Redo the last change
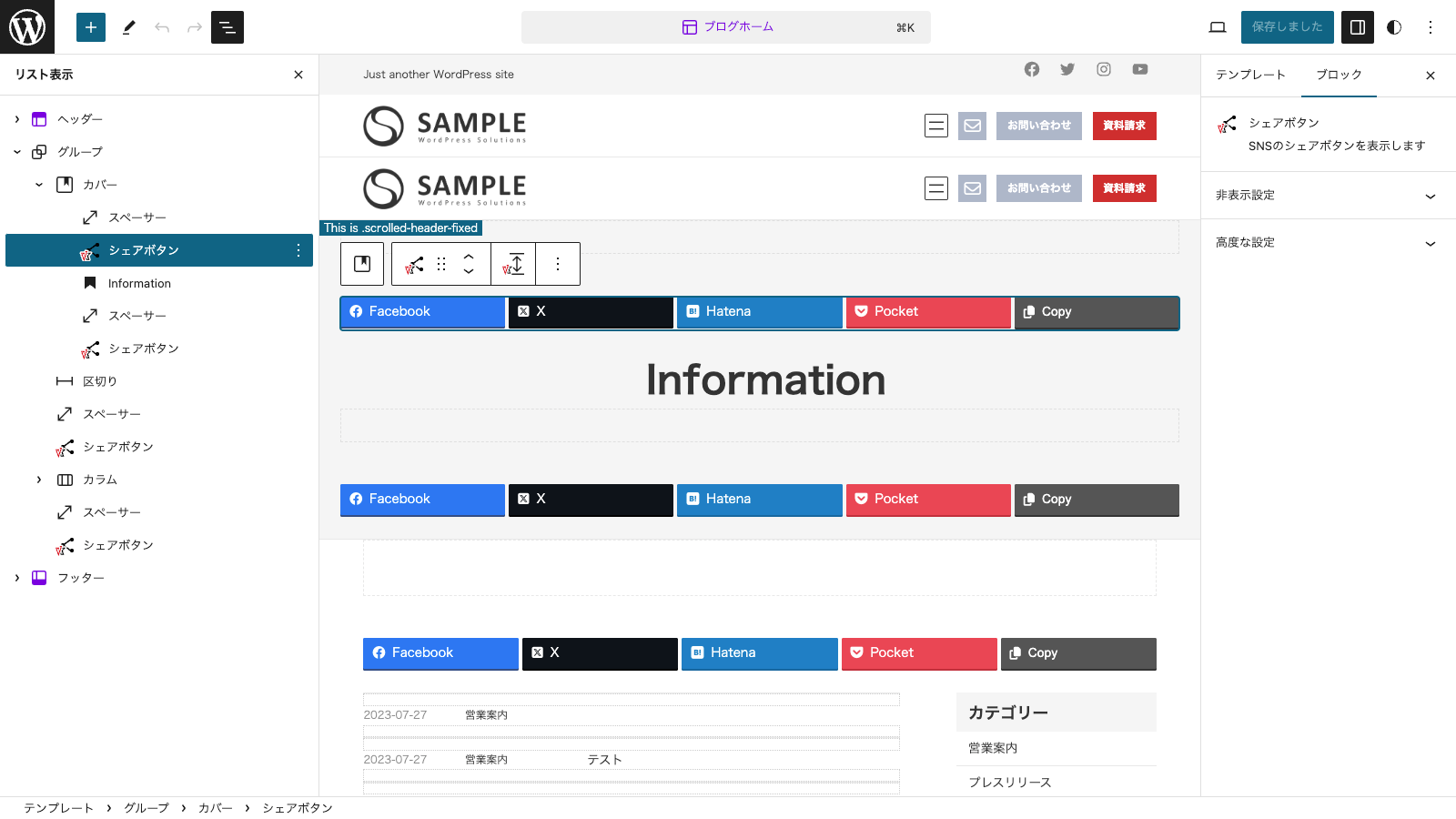1456x819 pixels. click(195, 27)
